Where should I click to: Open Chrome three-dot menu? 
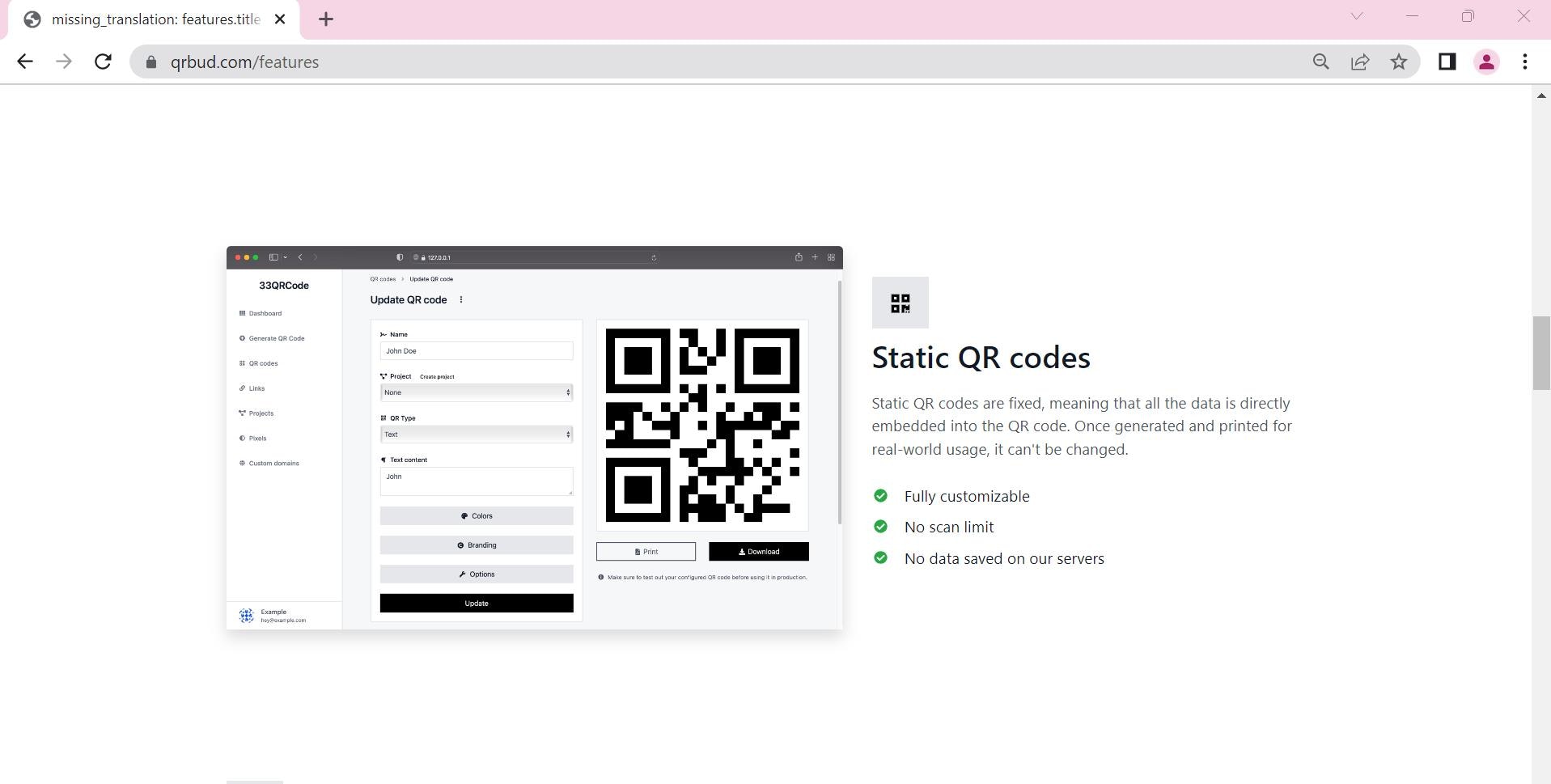click(x=1525, y=61)
